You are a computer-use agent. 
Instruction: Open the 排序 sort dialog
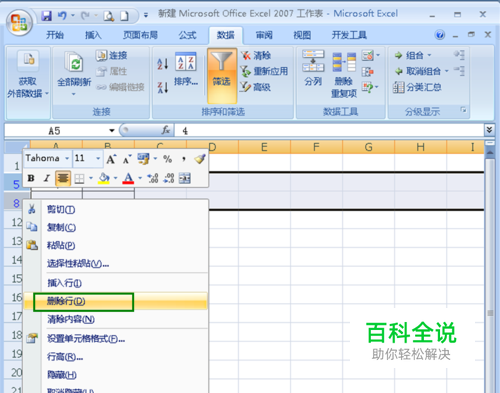point(186,69)
